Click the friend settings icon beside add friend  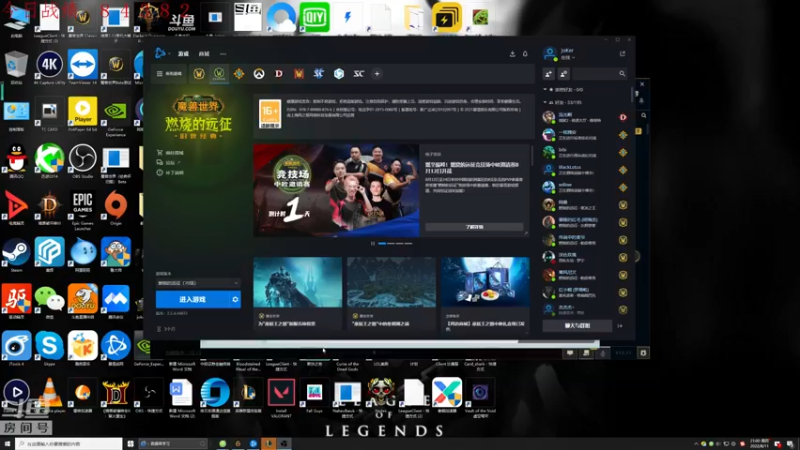click(564, 74)
